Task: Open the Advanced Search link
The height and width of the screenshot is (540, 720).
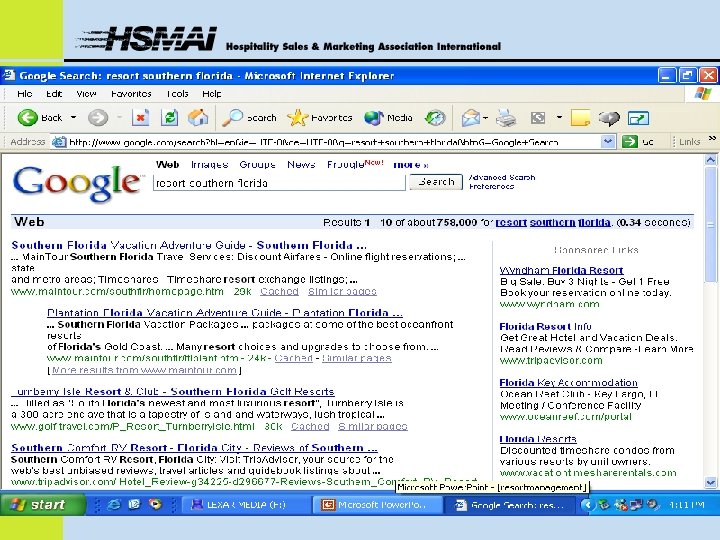Action: click(502, 177)
